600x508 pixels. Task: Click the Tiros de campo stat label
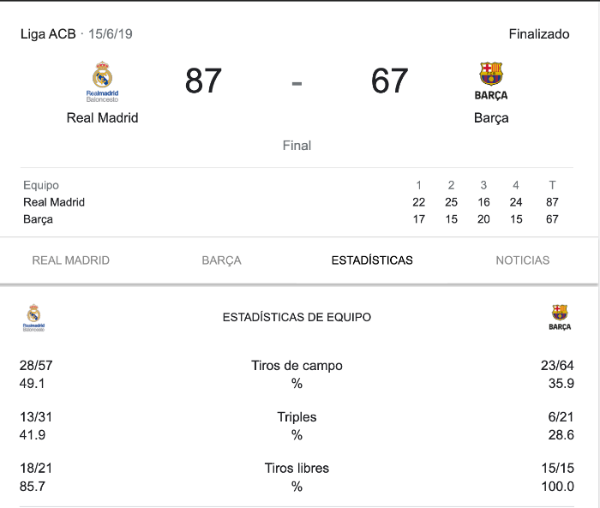pyautogui.click(x=297, y=365)
